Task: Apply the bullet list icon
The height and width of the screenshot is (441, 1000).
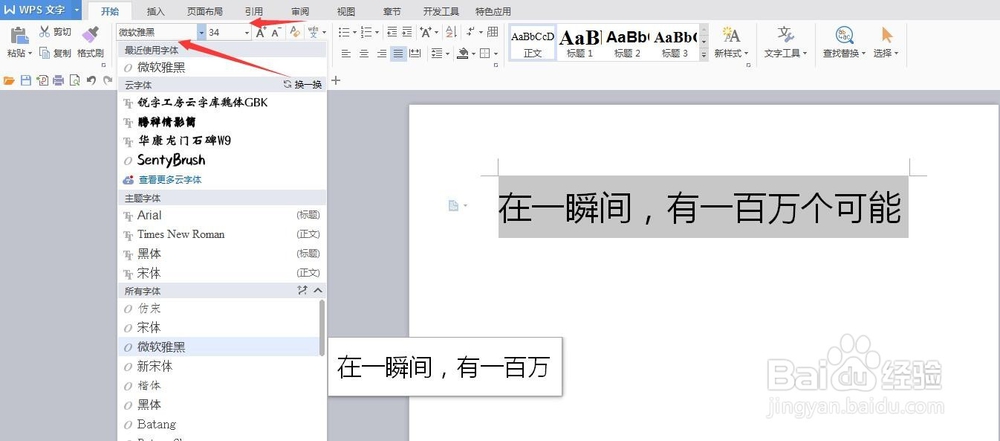Action: point(343,32)
